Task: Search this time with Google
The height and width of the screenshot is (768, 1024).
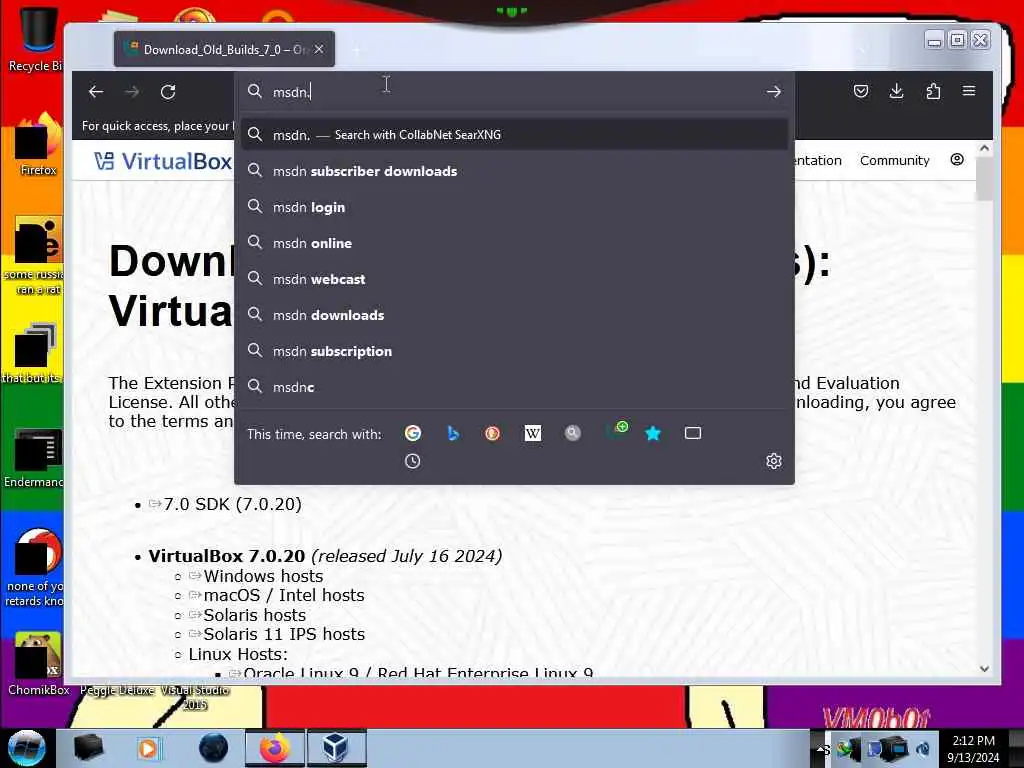Action: (x=413, y=433)
